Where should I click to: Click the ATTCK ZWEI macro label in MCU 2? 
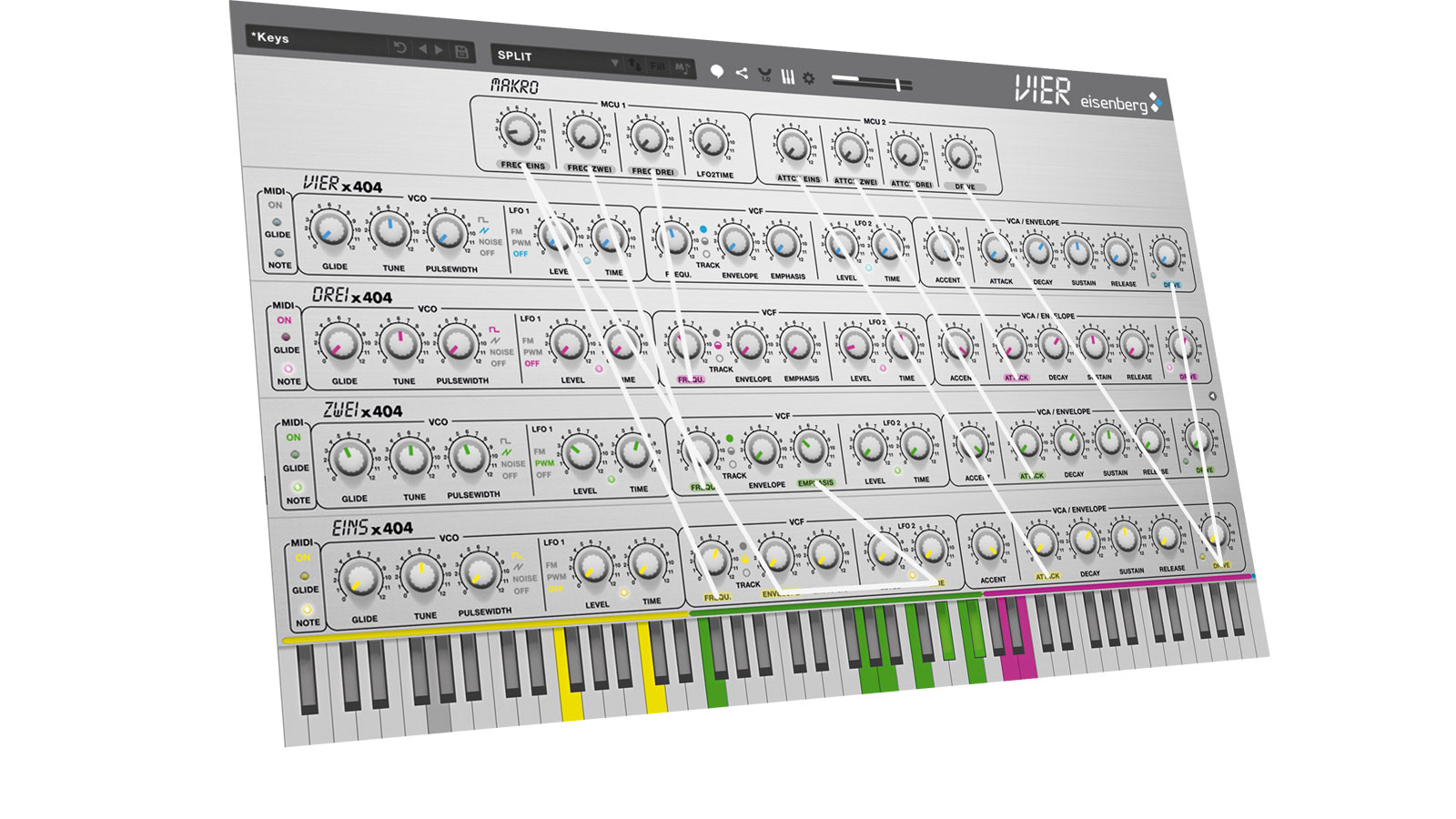point(855,181)
